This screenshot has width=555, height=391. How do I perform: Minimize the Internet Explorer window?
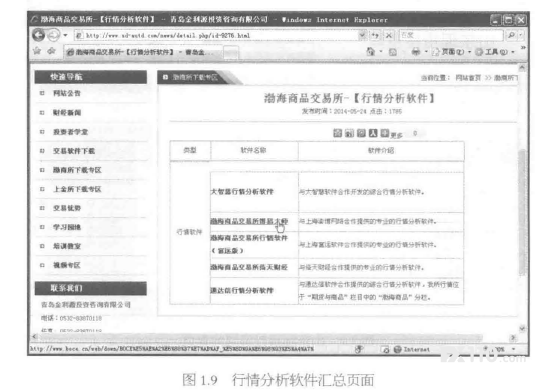(x=496, y=20)
